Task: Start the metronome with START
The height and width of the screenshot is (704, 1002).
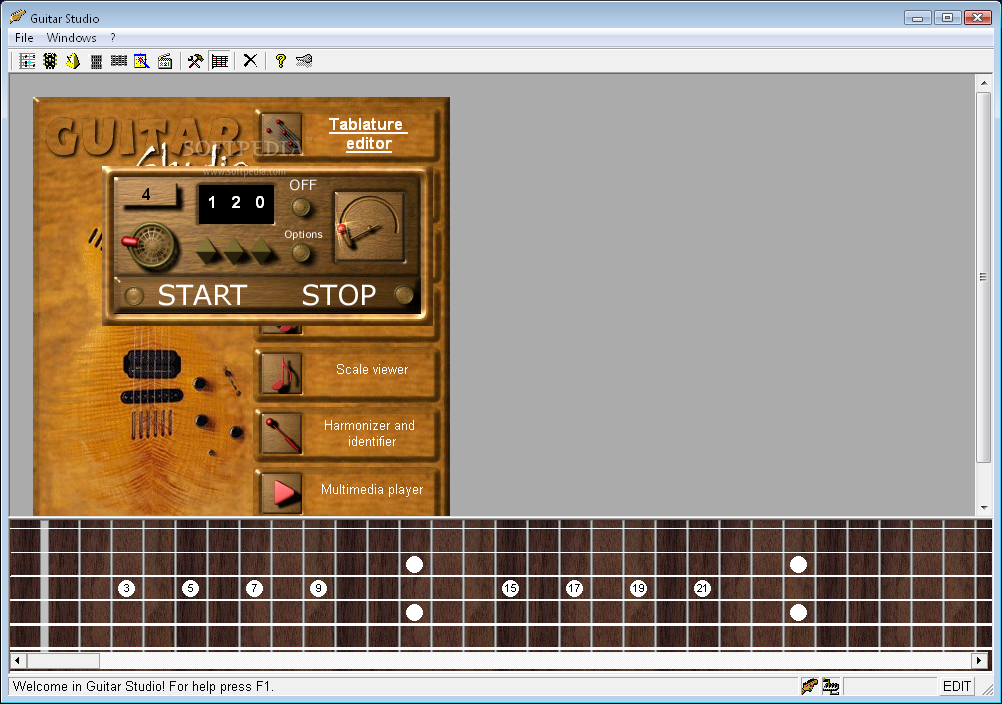Action: 203,295
